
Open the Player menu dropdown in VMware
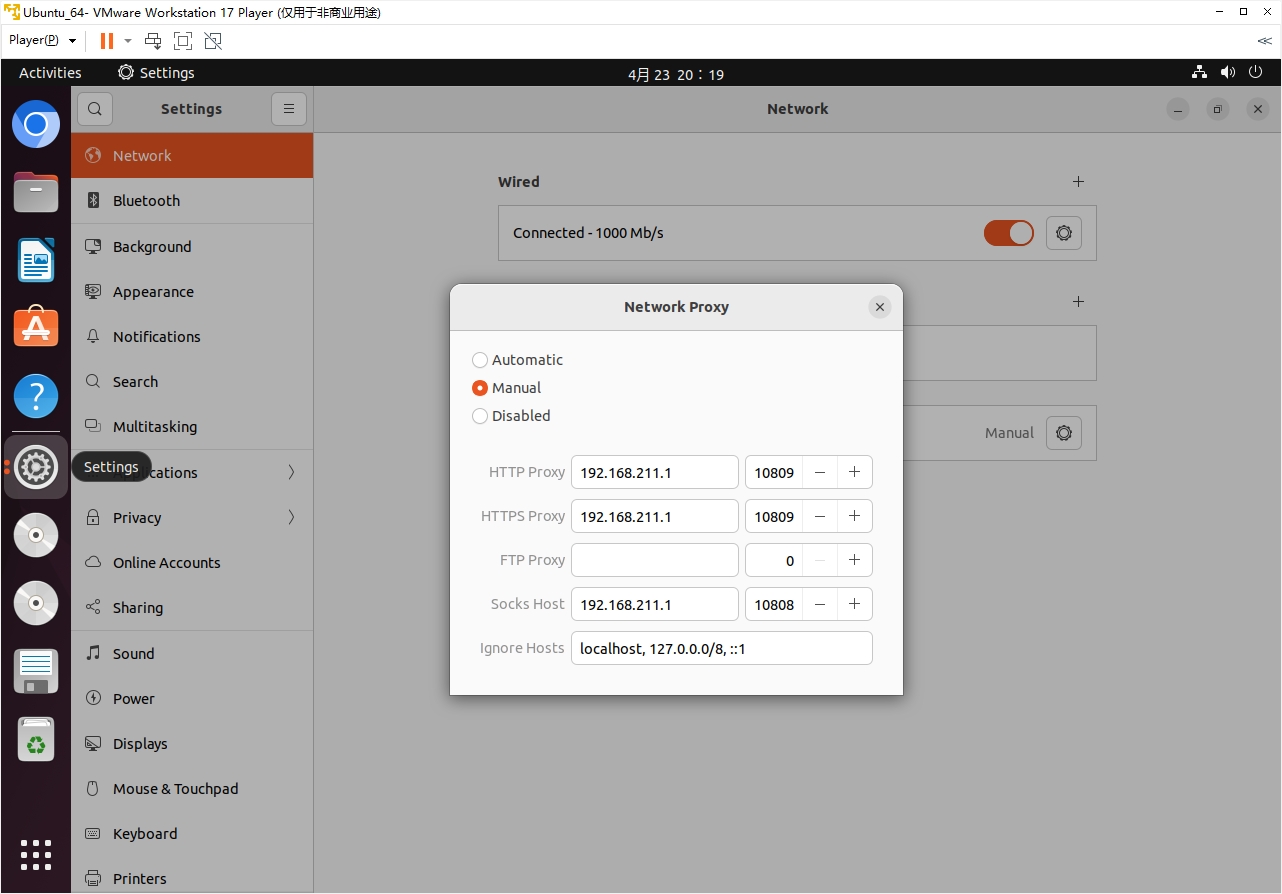click(x=43, y=41)
